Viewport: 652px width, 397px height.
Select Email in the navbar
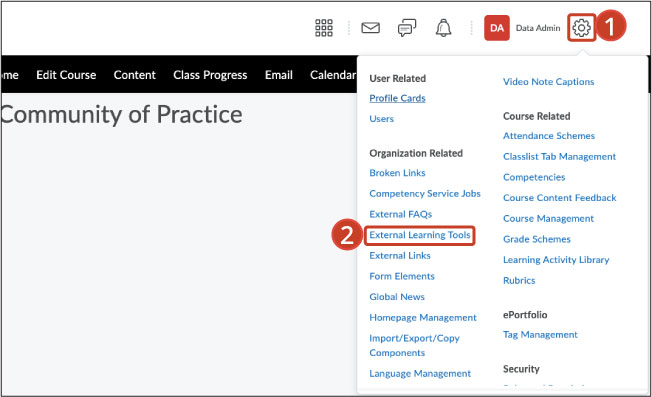point(279,75)
